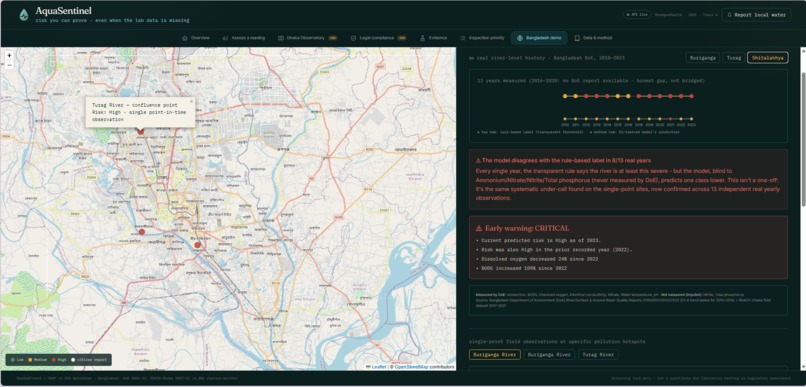
Task: Select the Turag river history button
Action: coord(734,58)
